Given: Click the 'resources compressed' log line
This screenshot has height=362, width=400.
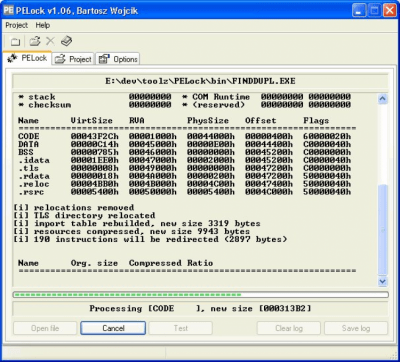Looking at the screenshot, I should coord(132,231).
